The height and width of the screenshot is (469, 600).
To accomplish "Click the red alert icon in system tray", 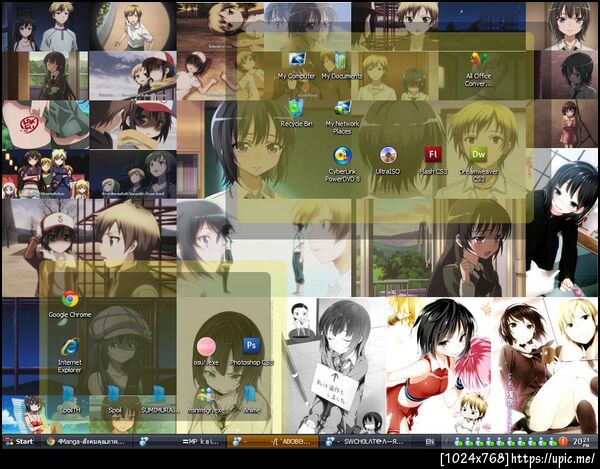I will [x=562, y=442].
